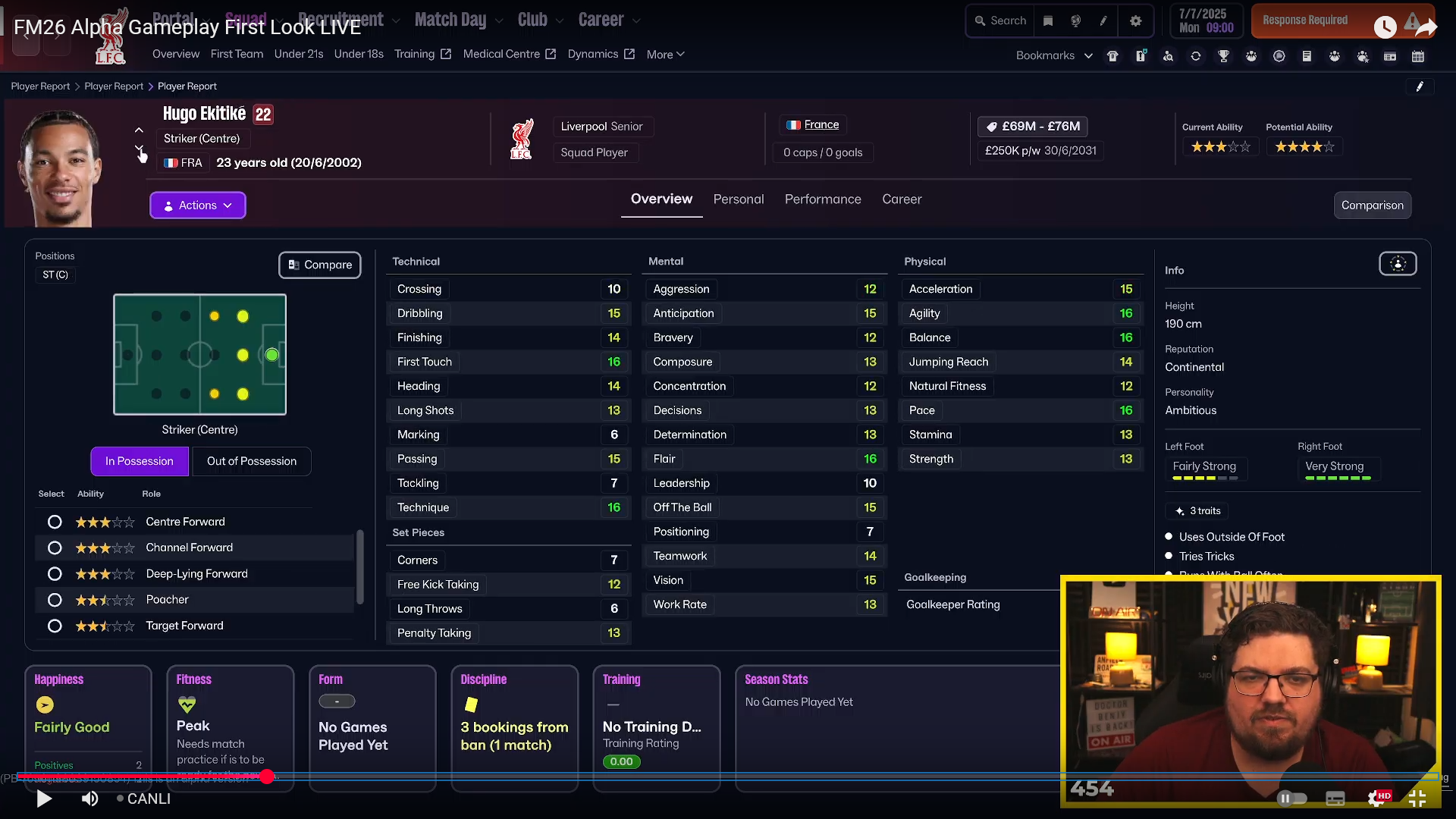Switch to Out of Possession view

(x=252, y=461)
